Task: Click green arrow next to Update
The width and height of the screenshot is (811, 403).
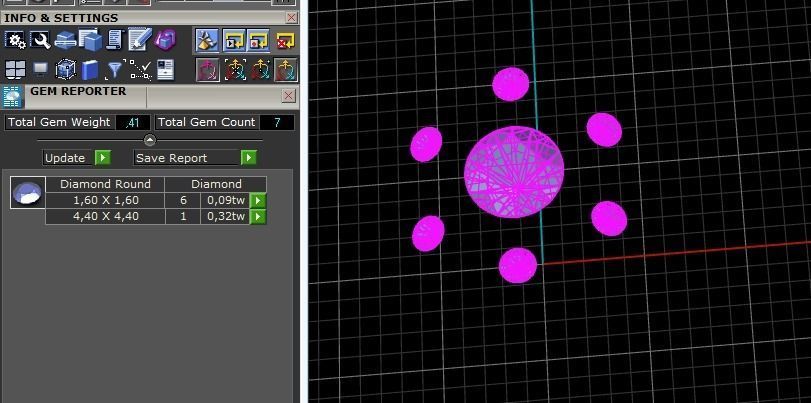Action: point(102,158)
